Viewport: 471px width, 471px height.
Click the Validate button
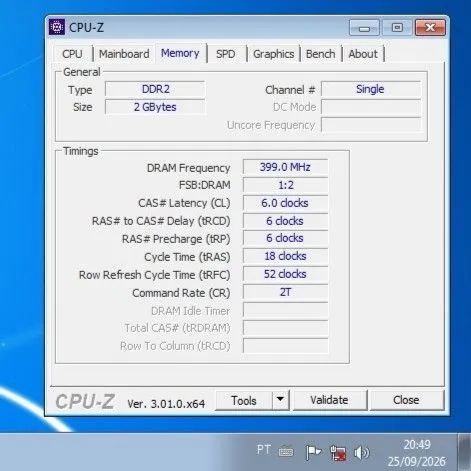(x=329, y=400)
